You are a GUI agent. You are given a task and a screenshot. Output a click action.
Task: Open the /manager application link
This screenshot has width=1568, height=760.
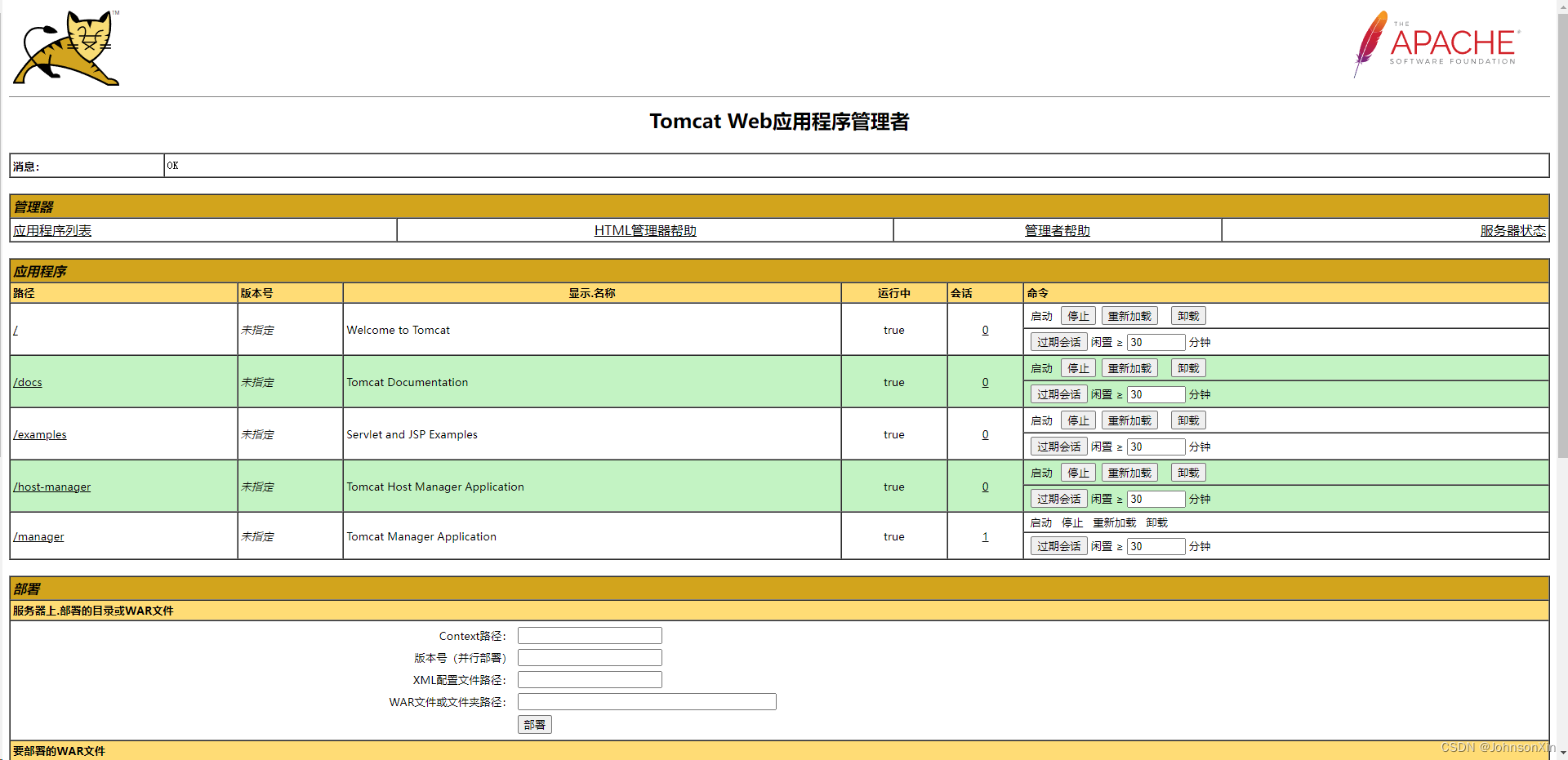pyautogui.click(x=38, y=536)
